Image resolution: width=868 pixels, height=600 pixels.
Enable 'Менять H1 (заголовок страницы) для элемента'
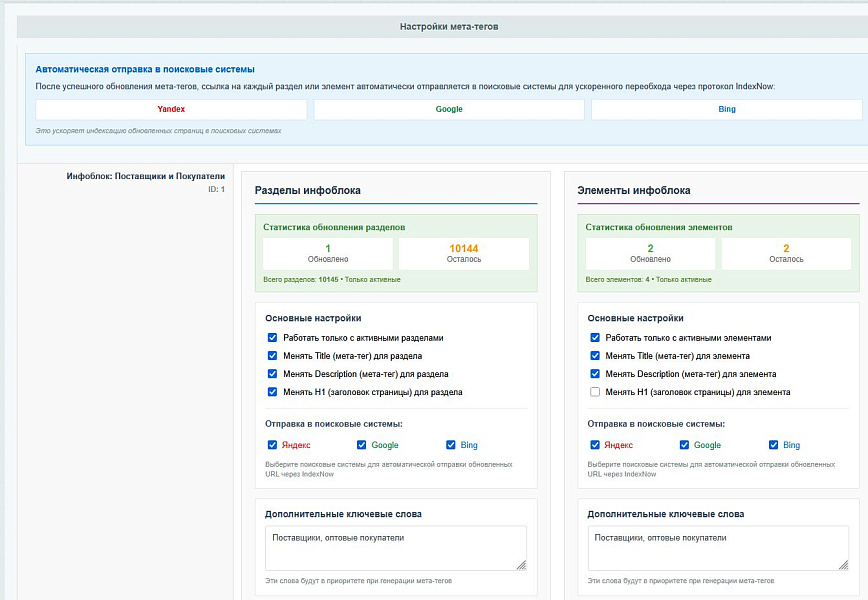click(x=595, y=392)
